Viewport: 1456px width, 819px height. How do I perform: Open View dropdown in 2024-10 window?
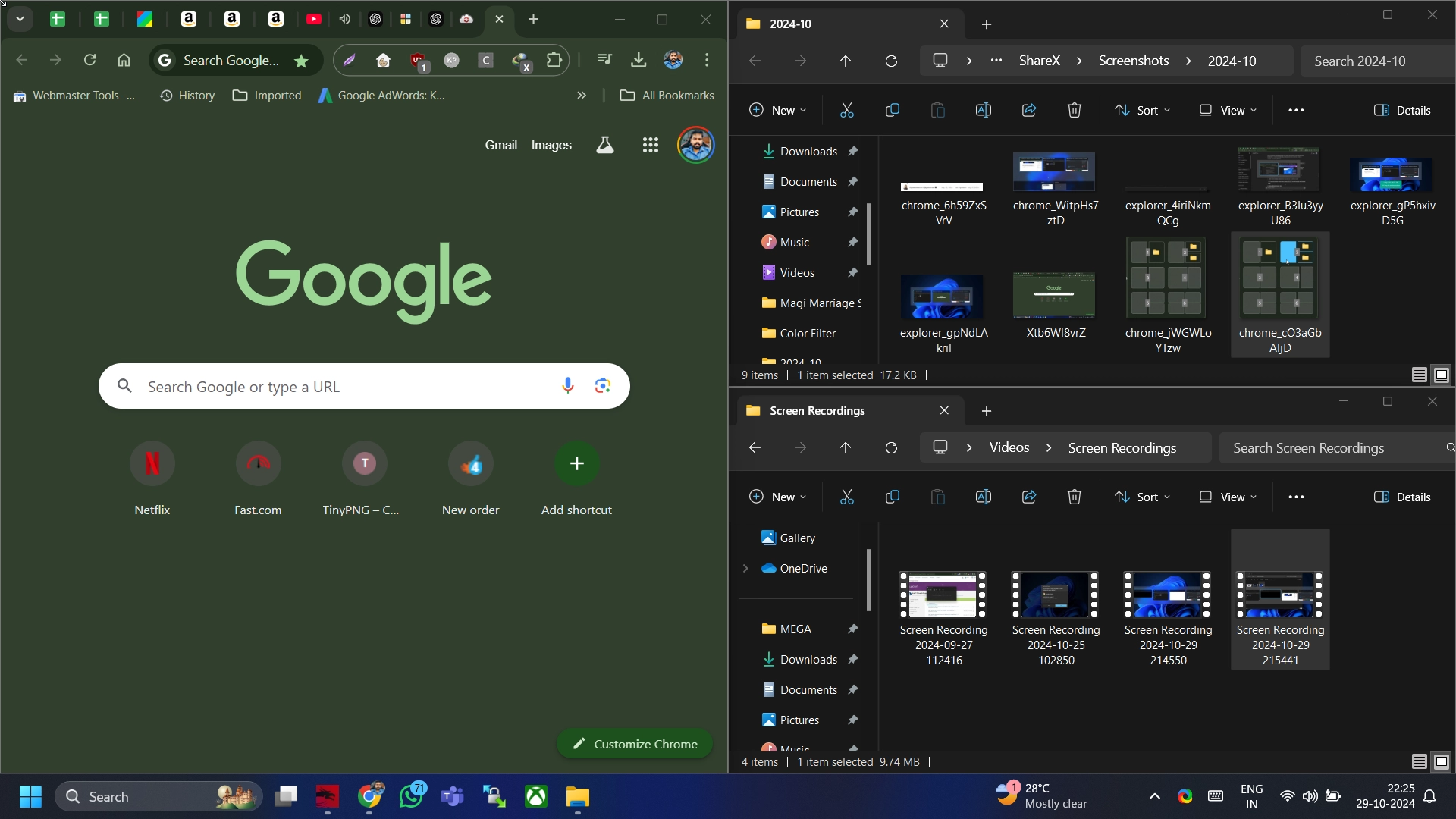click(1228, 110)
